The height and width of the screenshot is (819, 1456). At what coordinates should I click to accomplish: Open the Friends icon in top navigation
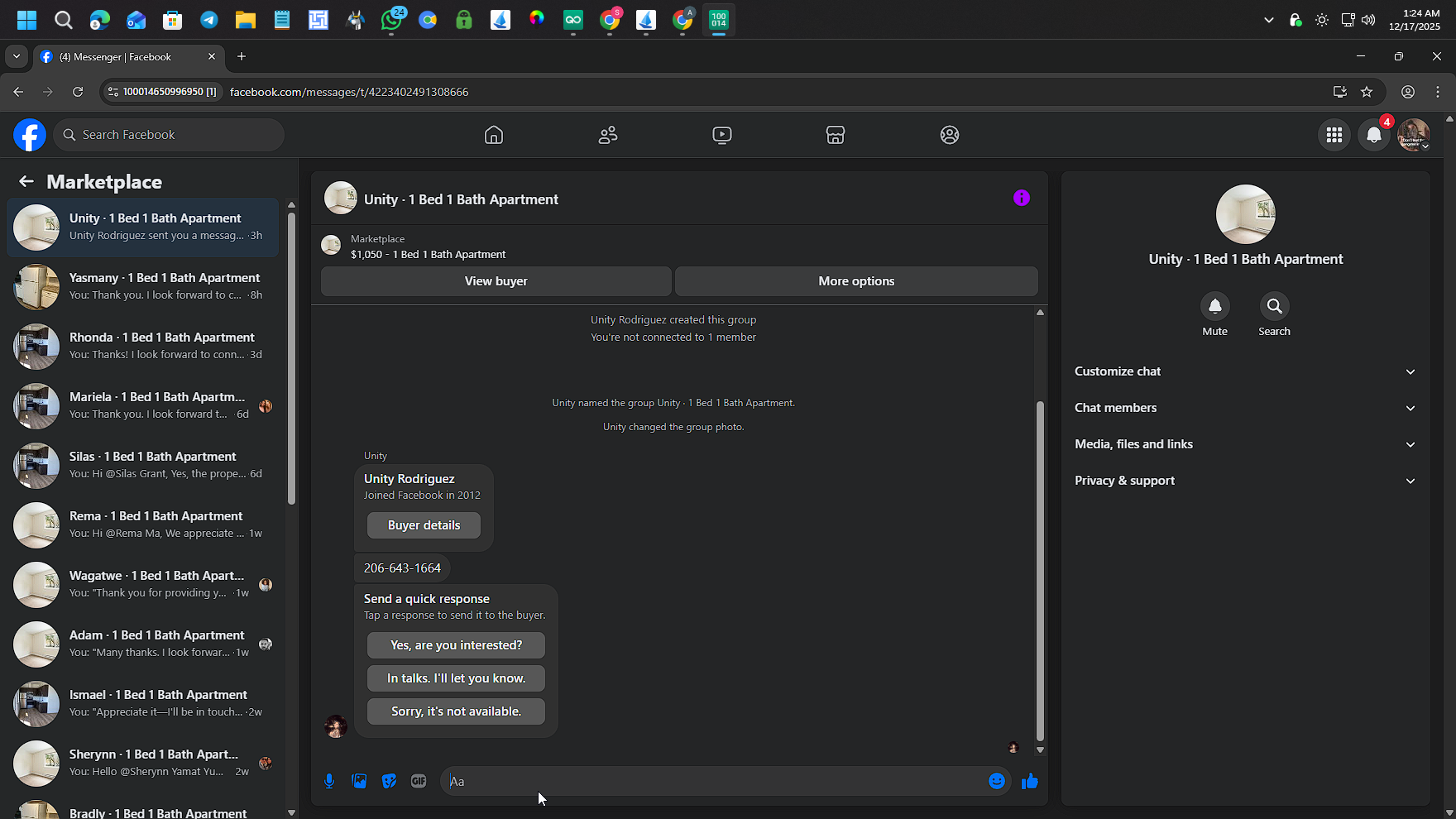pyautogui.click(x=608, y=135)
